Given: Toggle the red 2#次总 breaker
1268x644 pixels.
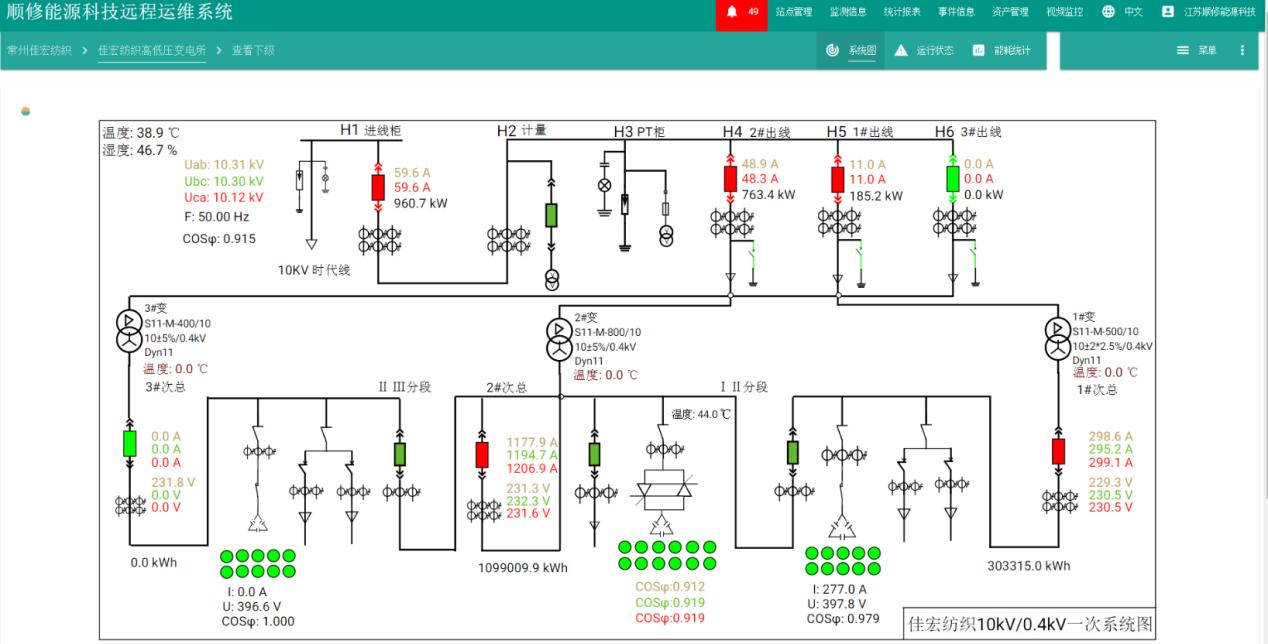Looking at the screenshot, I should click(482, 454).
